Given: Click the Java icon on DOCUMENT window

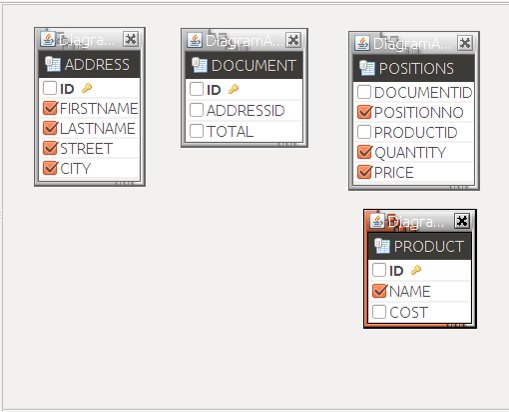Looking at the screenshot, I should click(x=194, y=40).
